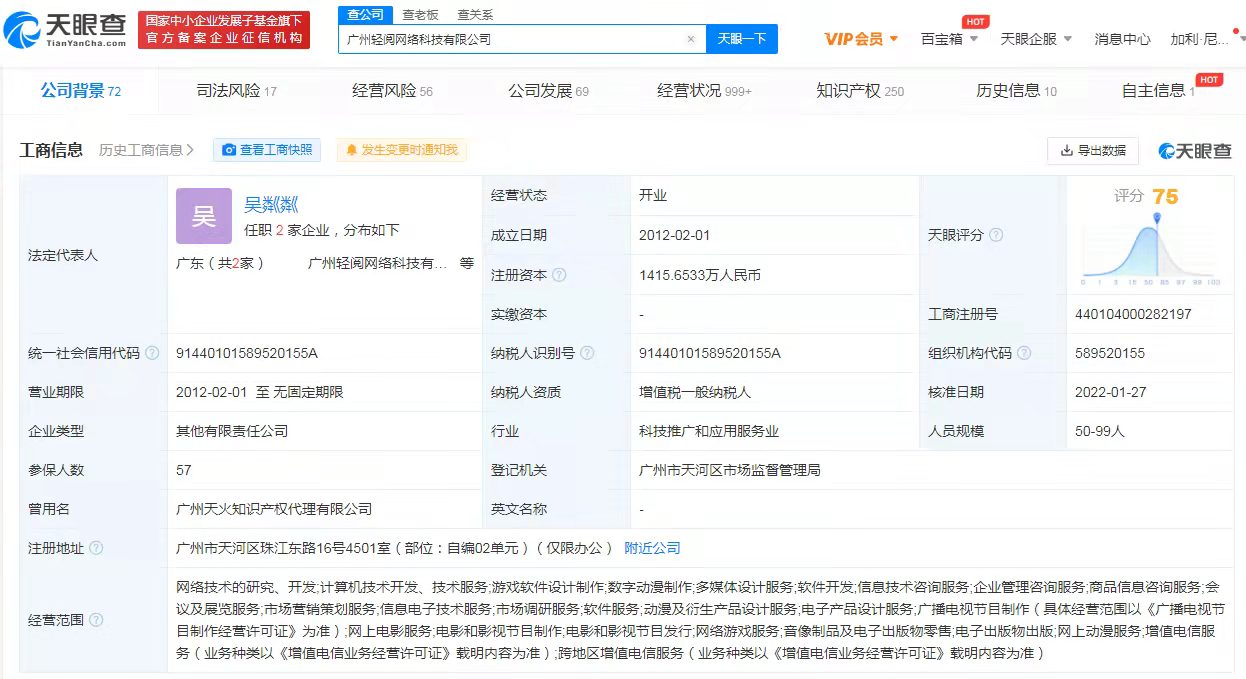
Task: Open help icon beside 天眼评分
Action: (996, 235)
